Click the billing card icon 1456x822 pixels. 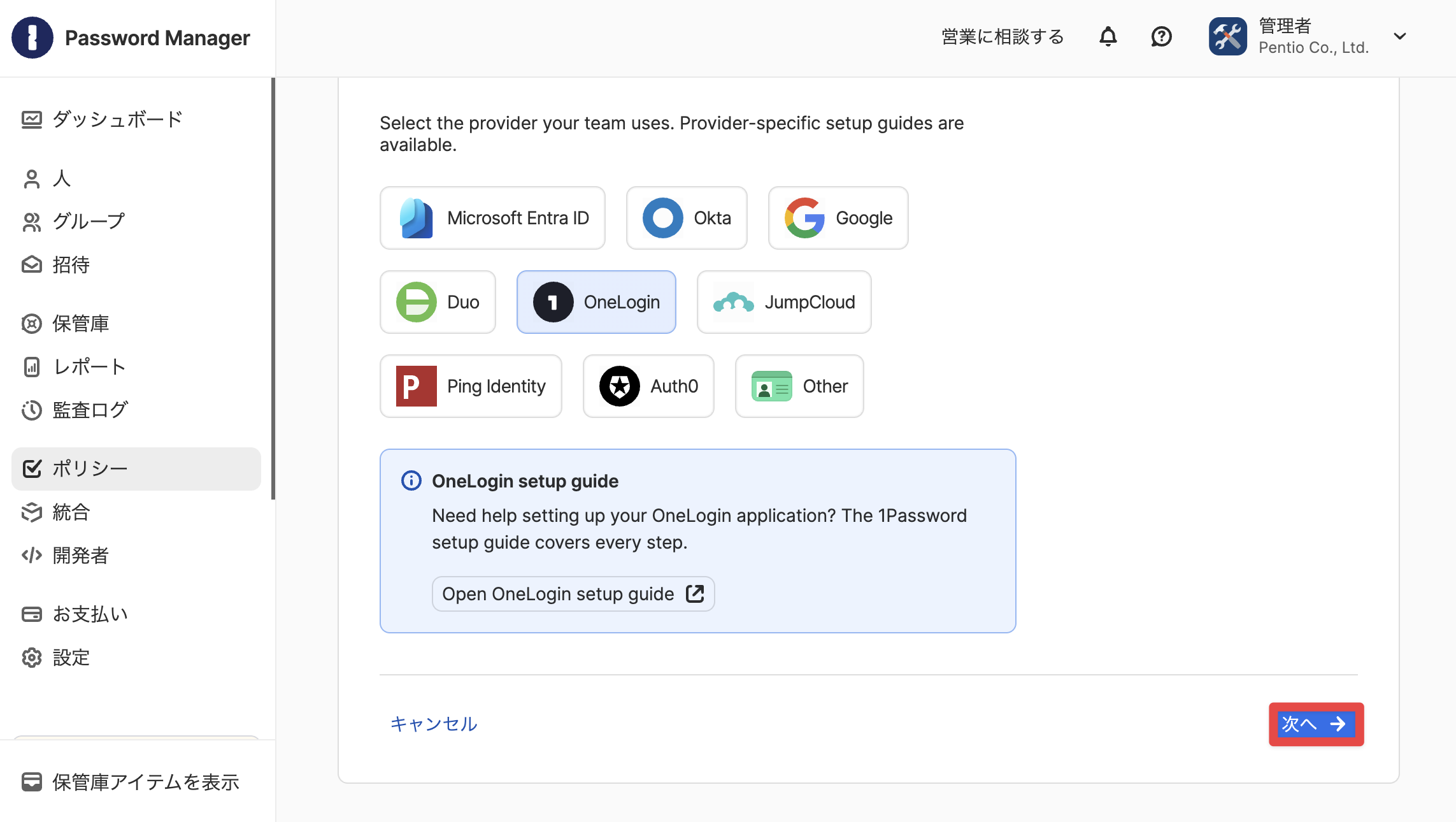click(x=32, y=614)
